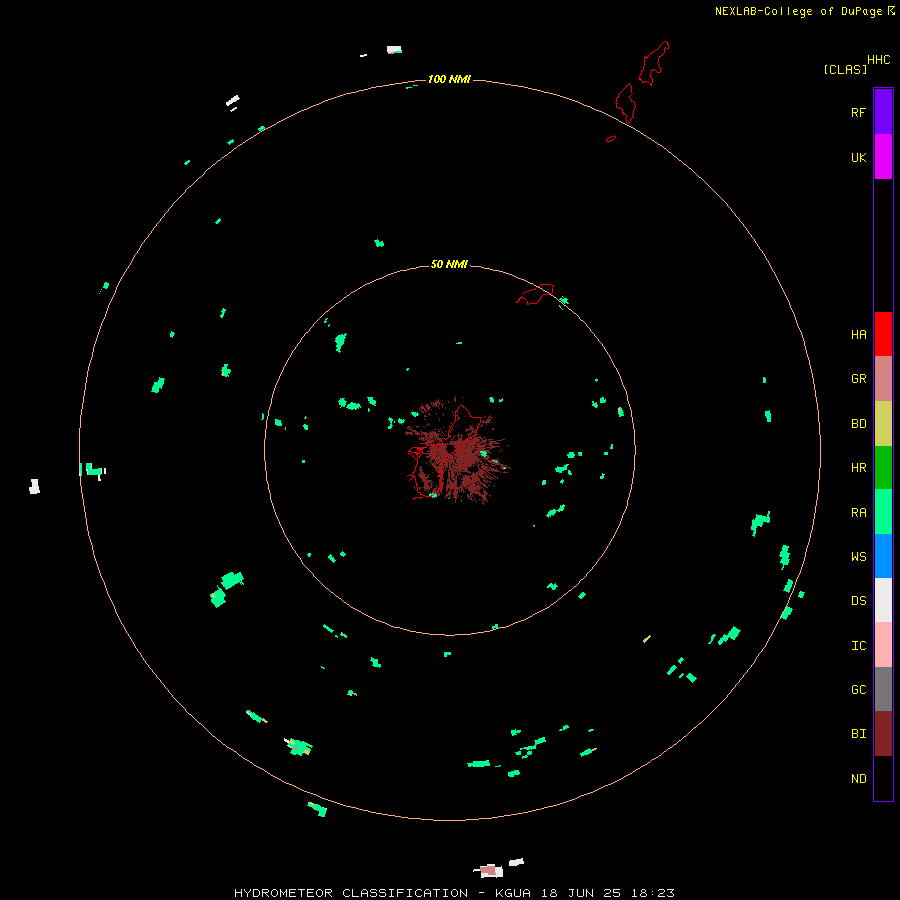Image resolution: width=900 pixels, height=900 pixels.
Task: Click the white dry snow echo at far left
Action: click(x=34, y=486)
